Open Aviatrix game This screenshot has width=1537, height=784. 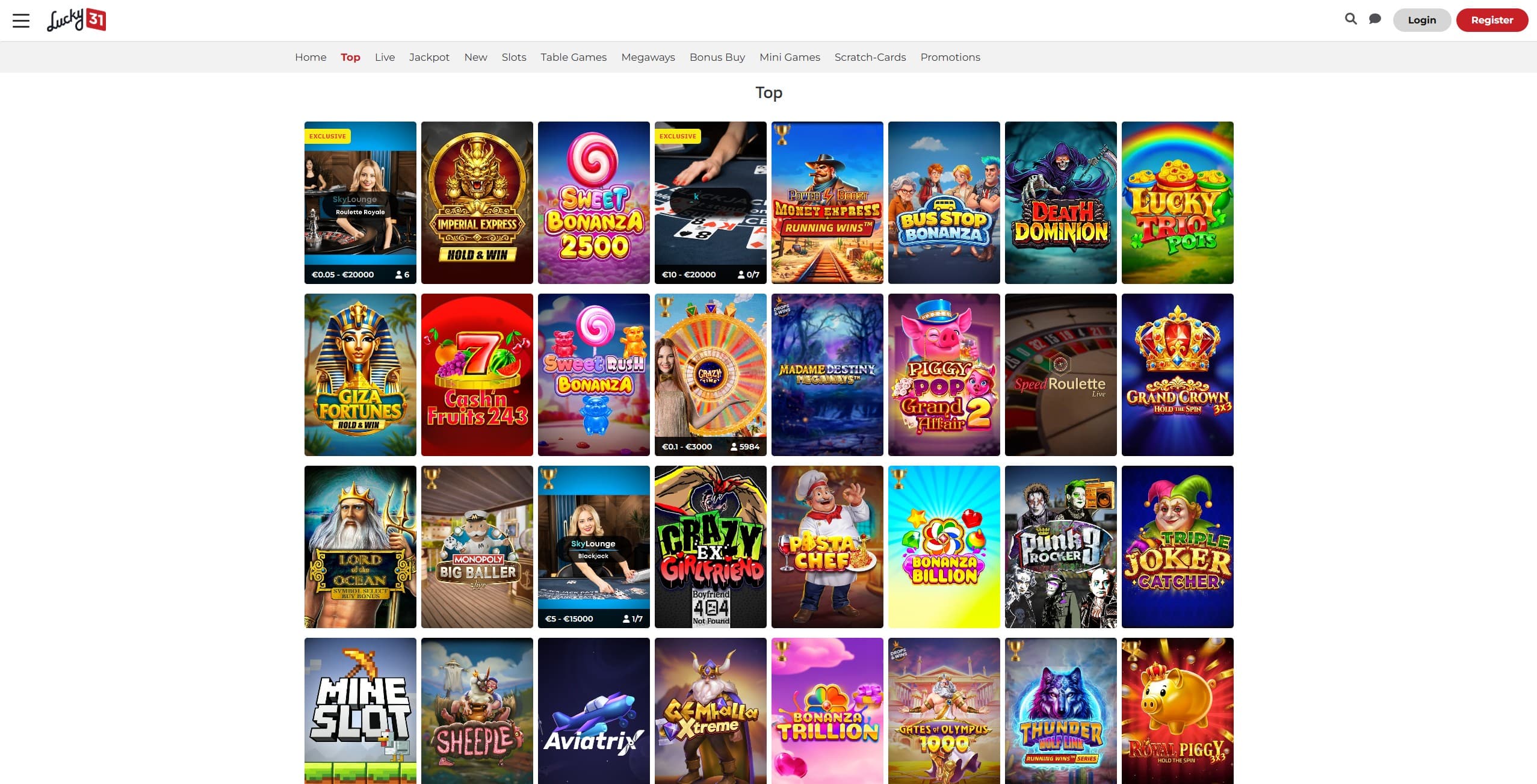click(x=594, y=711)
